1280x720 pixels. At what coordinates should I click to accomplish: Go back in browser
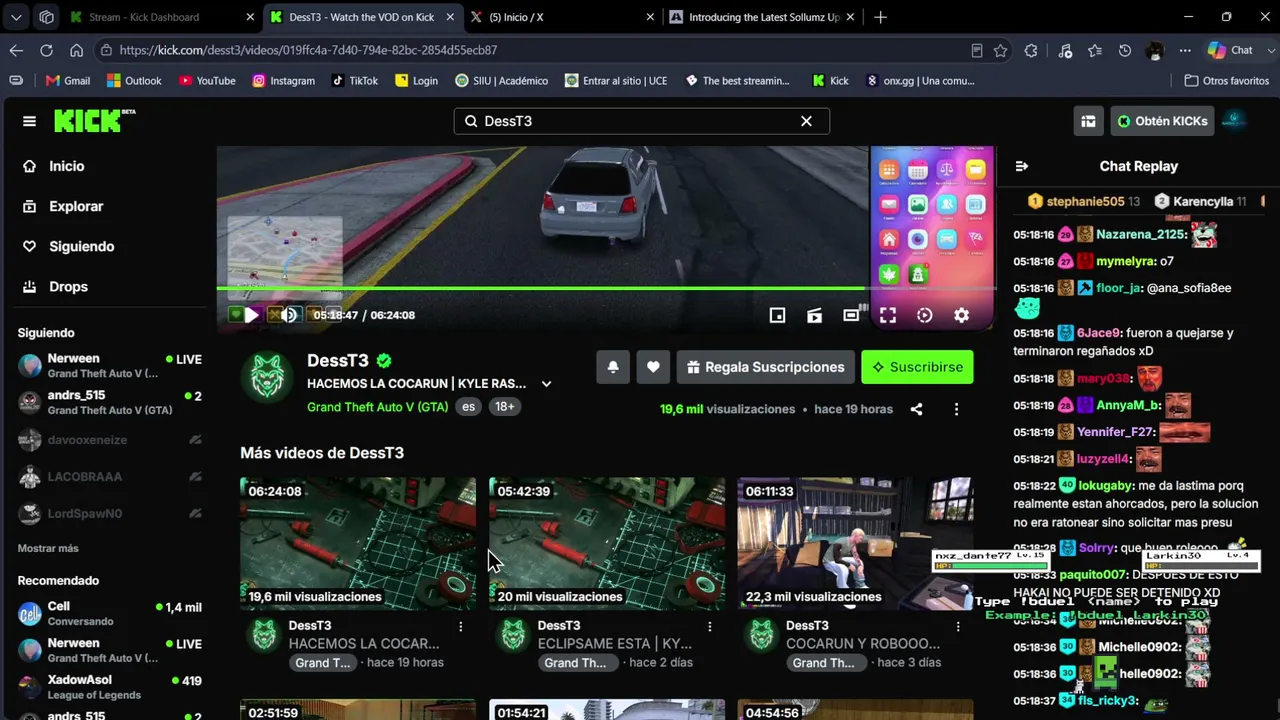[x=16, y=50]
